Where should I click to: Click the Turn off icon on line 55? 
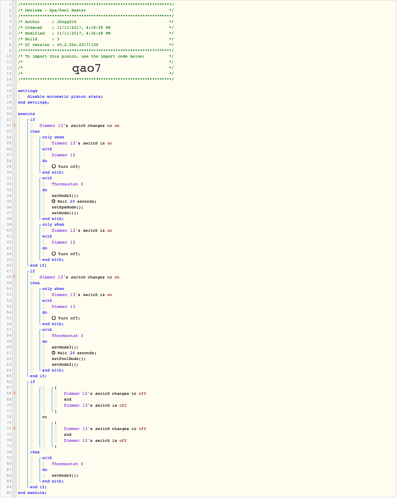(x=54, y=318)
